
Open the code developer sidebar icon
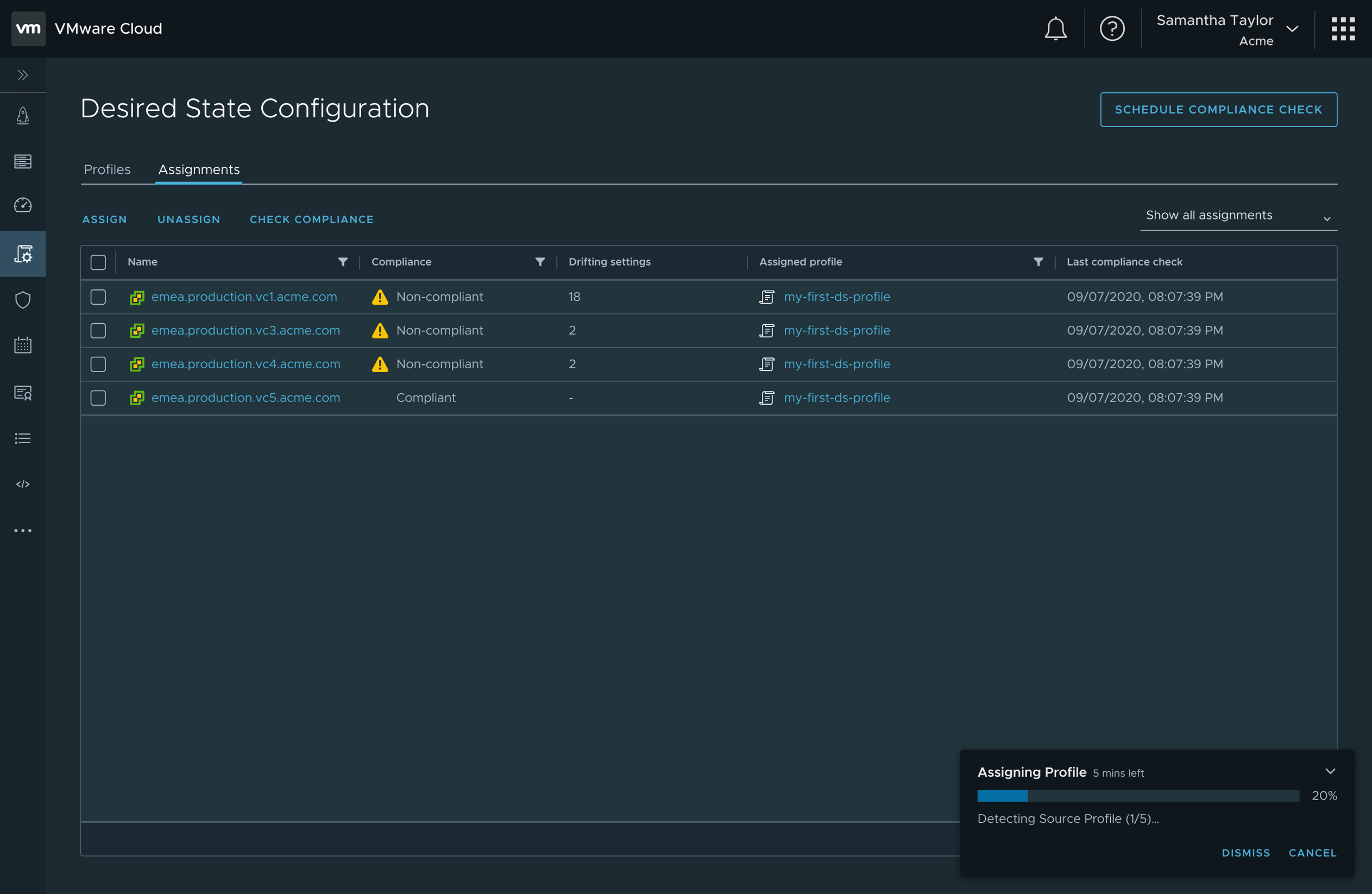(22, 484)
